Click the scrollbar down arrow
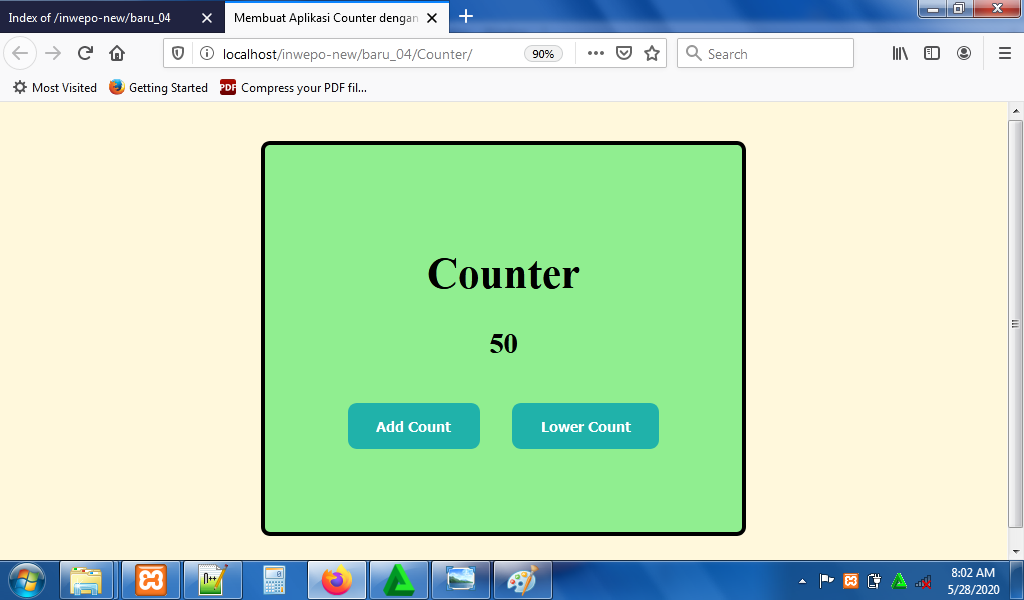 tap(1016, 552)
